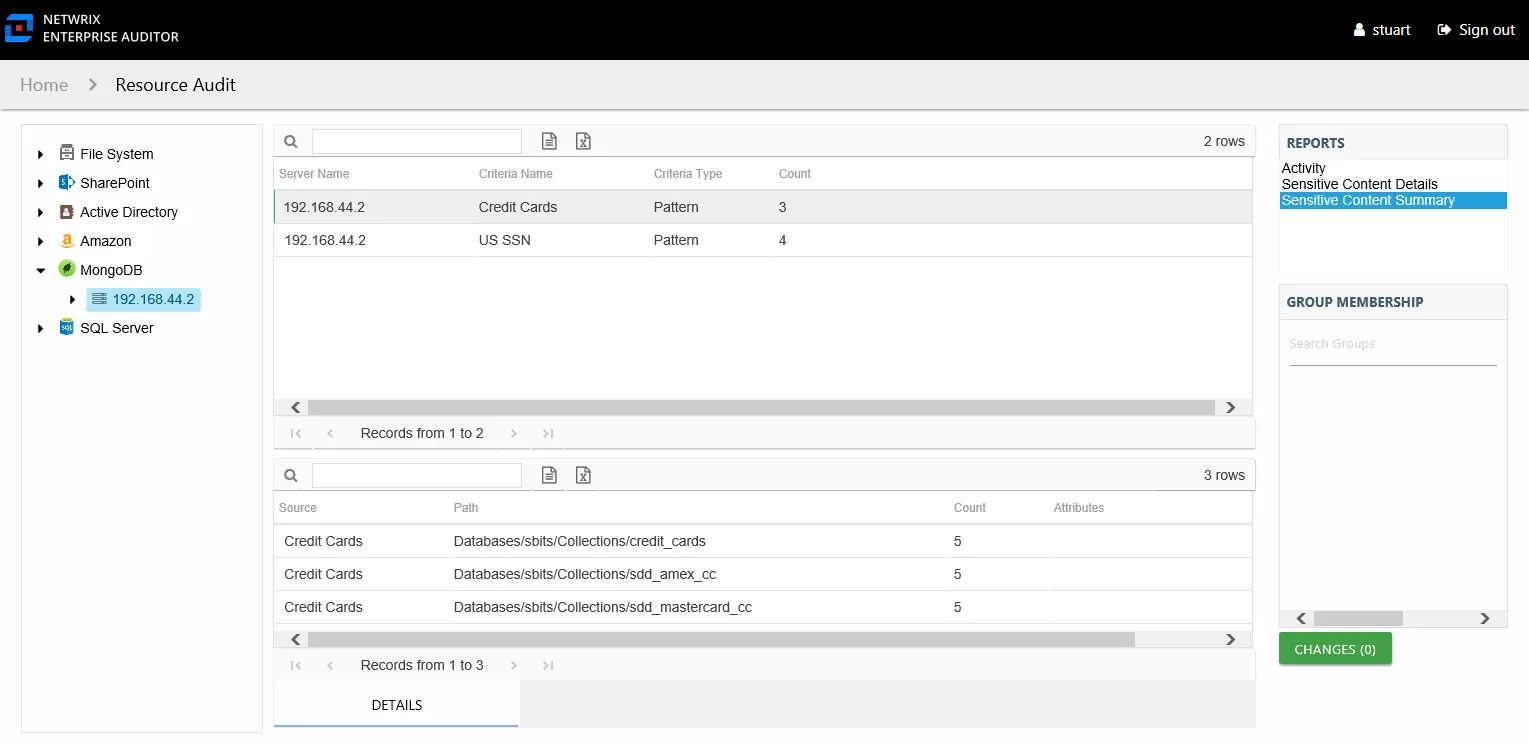Sort by Attributes column header
Viewport: 1529px width, 743px height.
[x=1079, y=508]
